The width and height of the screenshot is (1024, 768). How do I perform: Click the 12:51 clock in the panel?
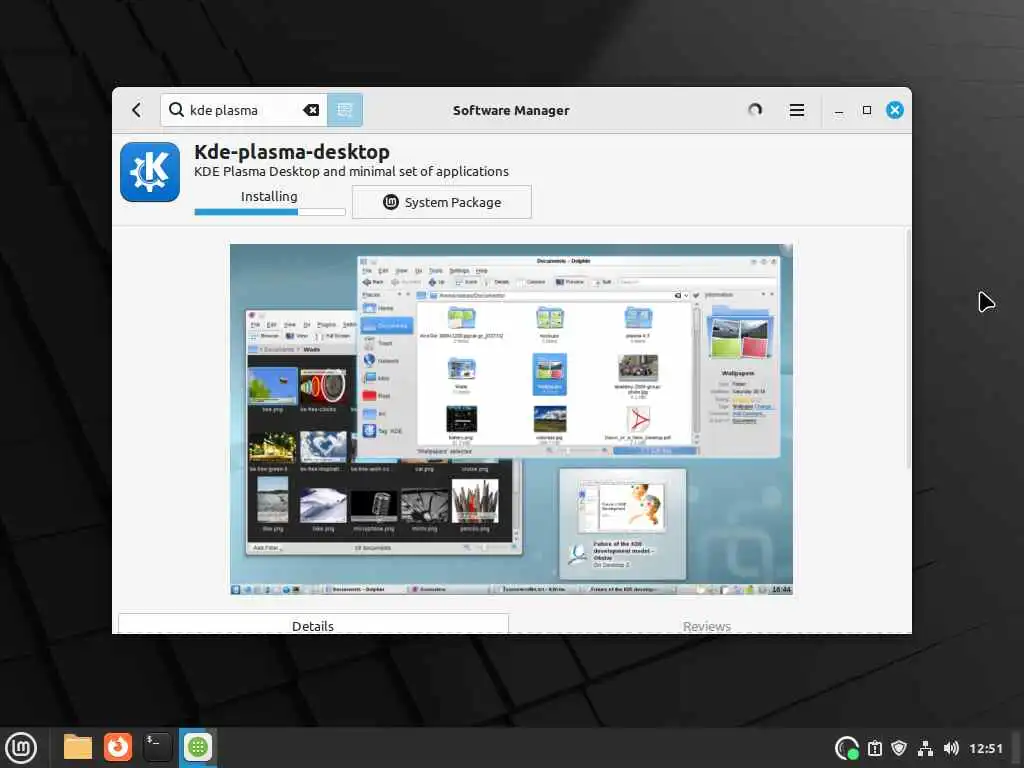(985, 748)
